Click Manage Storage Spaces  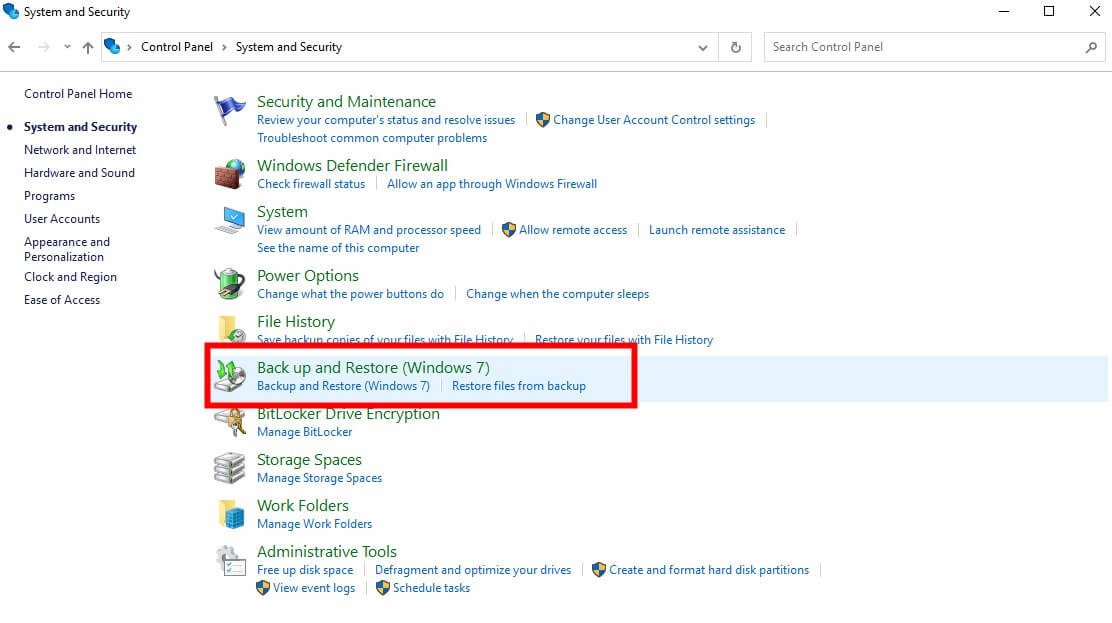319,478
